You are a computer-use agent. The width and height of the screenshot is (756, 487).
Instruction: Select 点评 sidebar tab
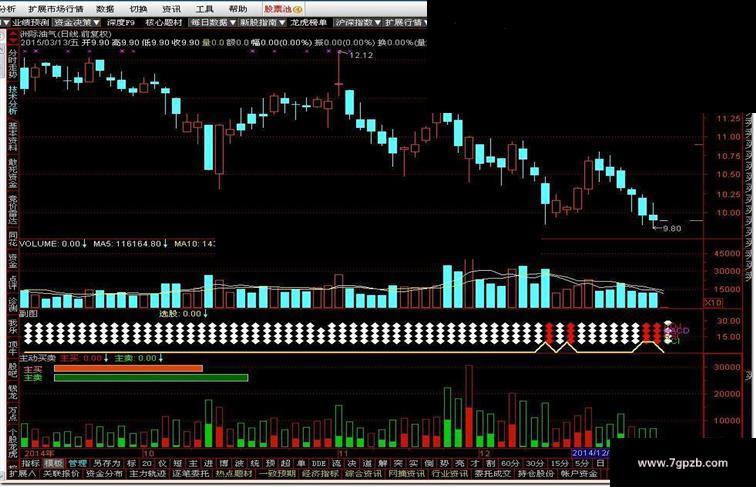(x=13, y=283)
